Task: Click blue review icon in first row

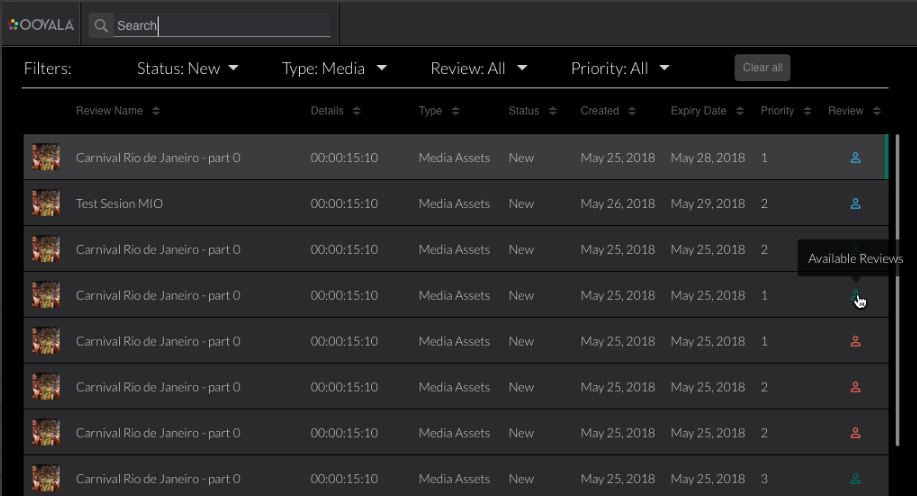Action: [855, 158]
